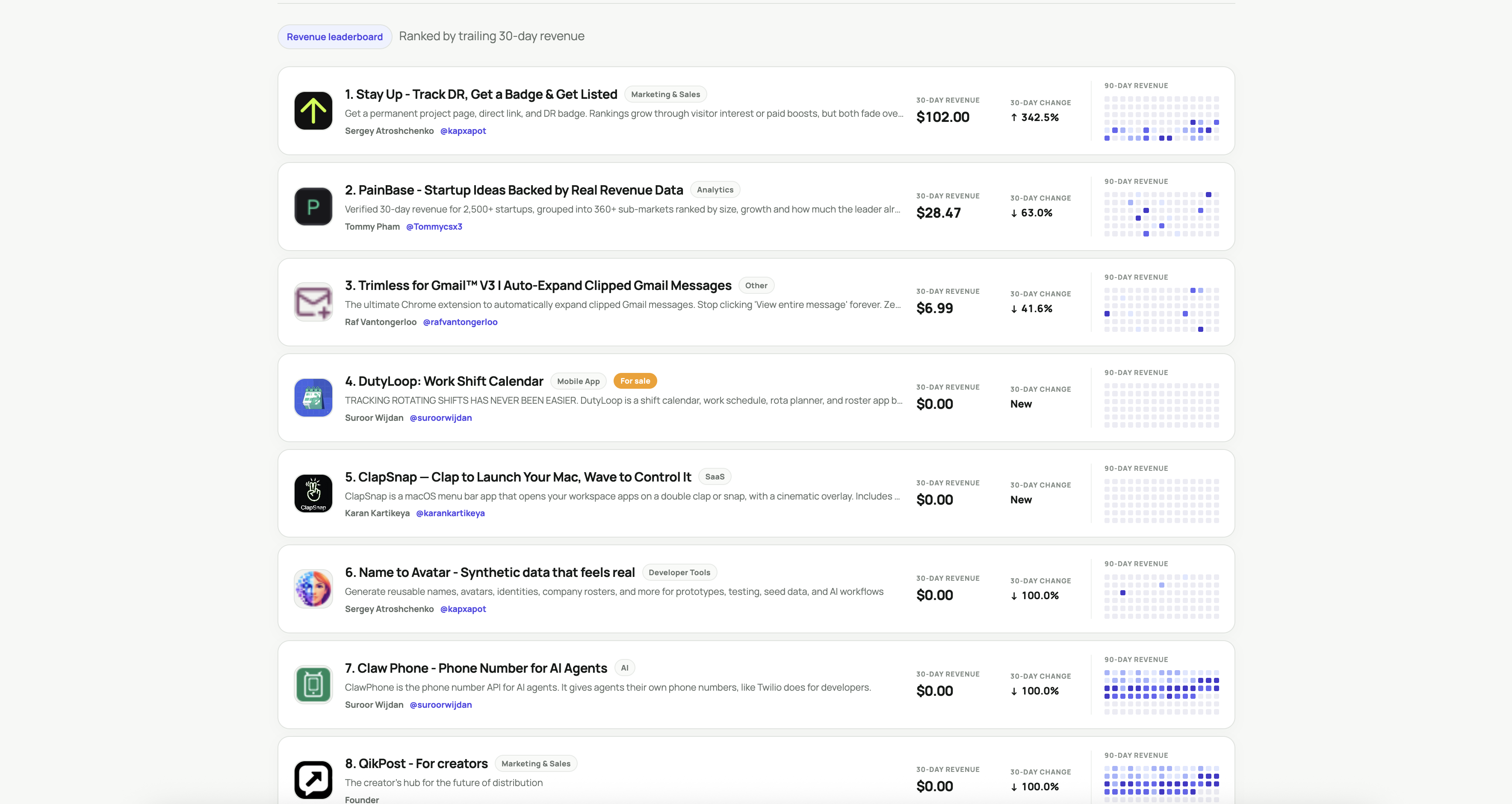Screen dimensions: 1512x804
Task: Open QikPost - For creators title
Action: point(416,763)
